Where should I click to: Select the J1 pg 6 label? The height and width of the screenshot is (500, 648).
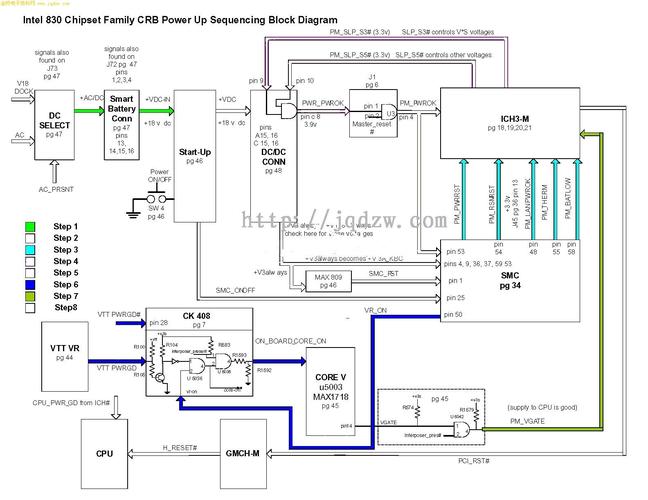(x=372, y=81)
